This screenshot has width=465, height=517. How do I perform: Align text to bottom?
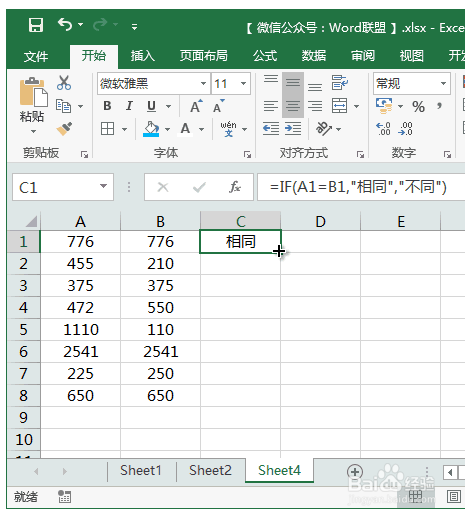[x=315, y=86]
